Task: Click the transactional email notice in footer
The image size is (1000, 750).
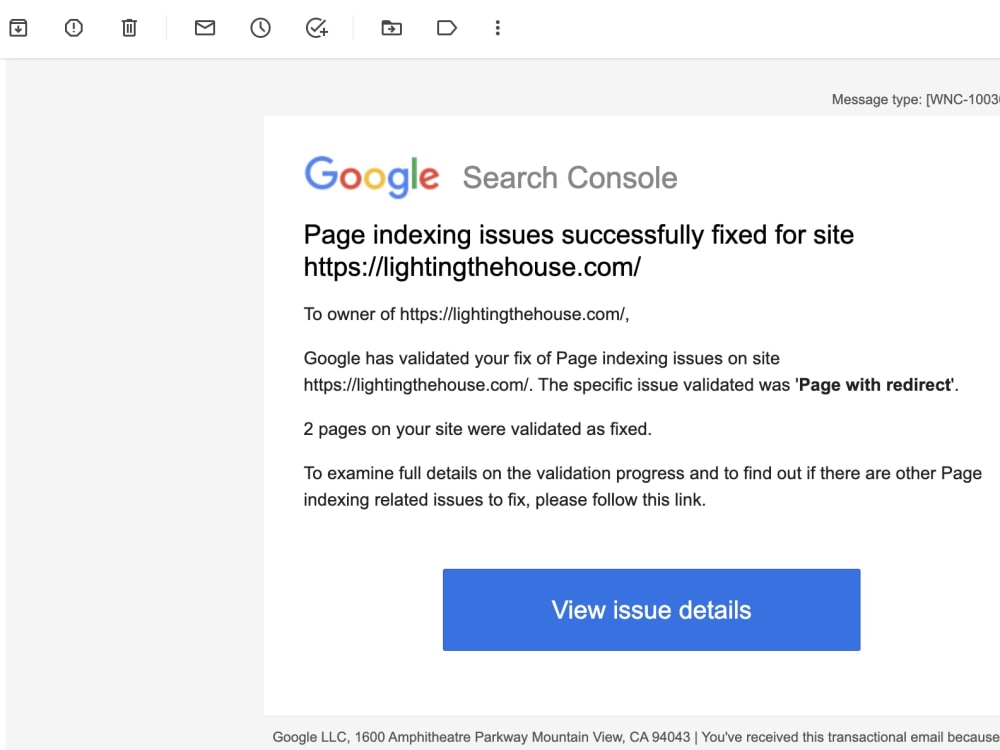Action: (x=850, y=736)
